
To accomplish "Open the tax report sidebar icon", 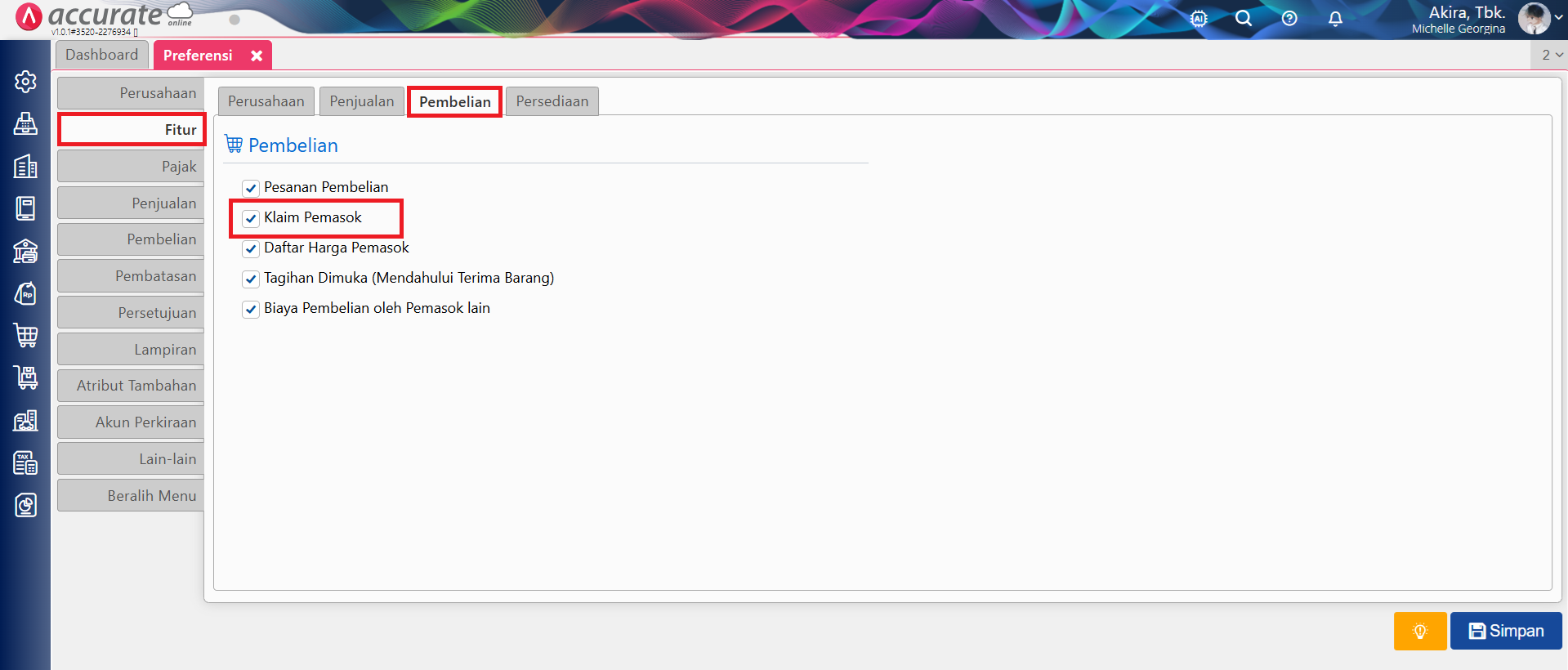I will click(25, 463).
